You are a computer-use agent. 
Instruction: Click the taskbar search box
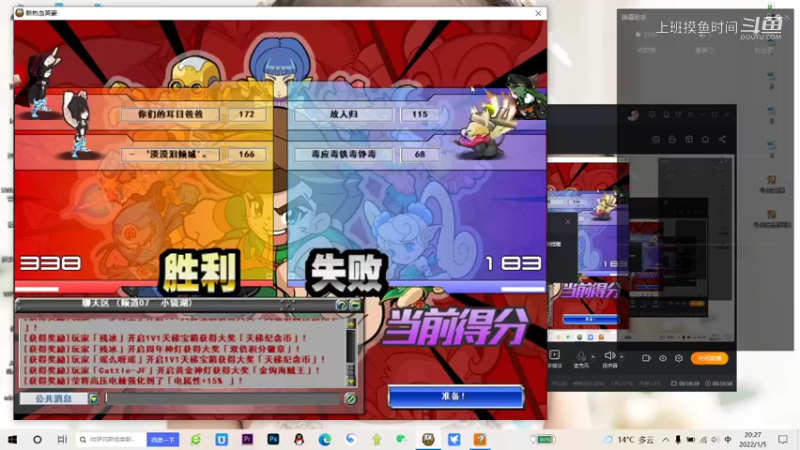pyautogui.click(x=111, y=439)
